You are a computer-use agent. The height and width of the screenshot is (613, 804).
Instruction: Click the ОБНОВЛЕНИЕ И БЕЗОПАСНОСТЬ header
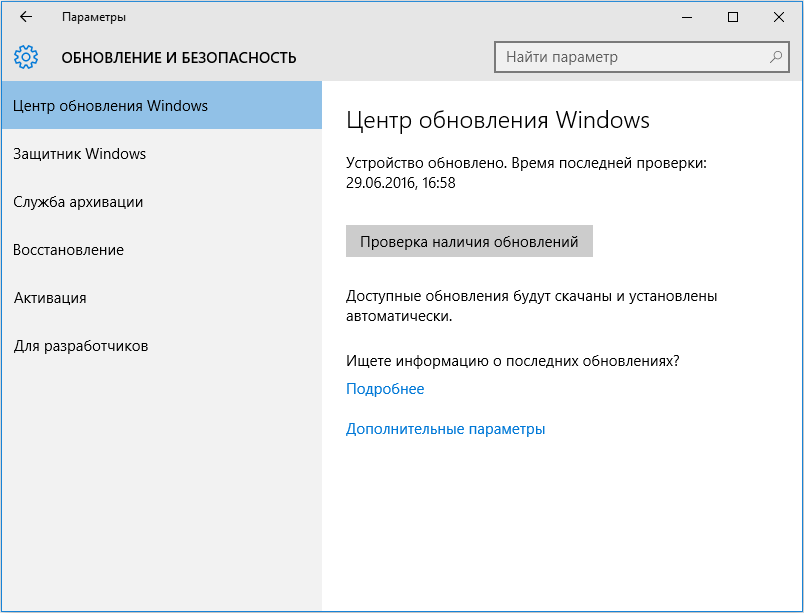(x=177, y=58)
